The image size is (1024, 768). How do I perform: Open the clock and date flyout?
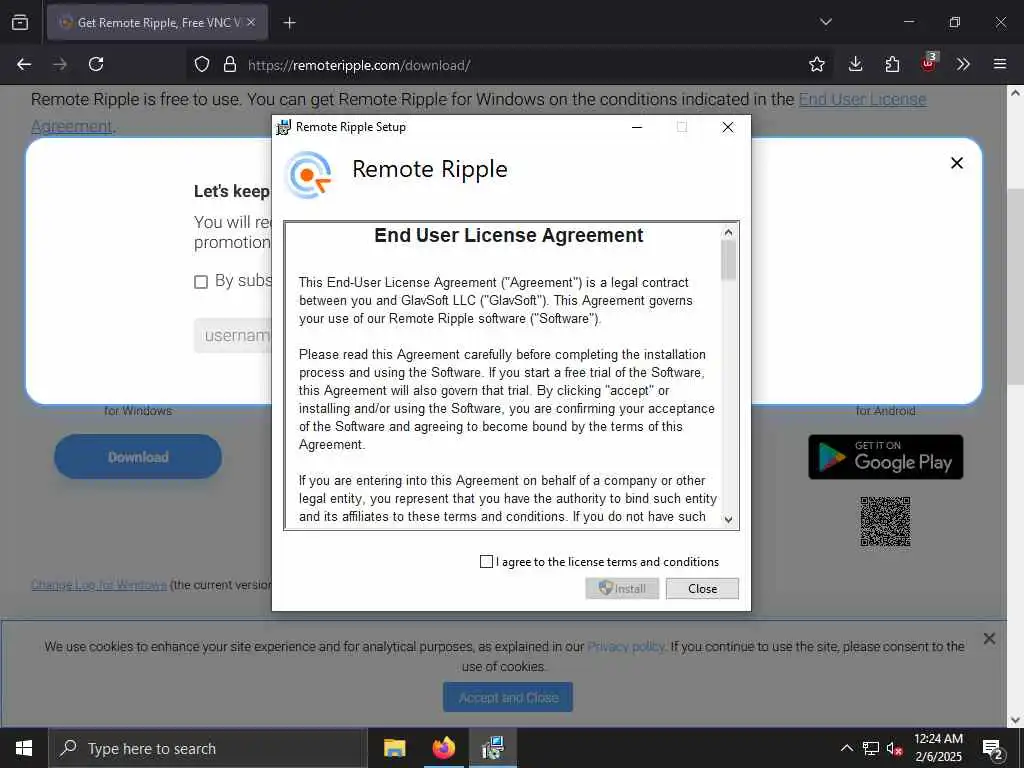point(938,748)
